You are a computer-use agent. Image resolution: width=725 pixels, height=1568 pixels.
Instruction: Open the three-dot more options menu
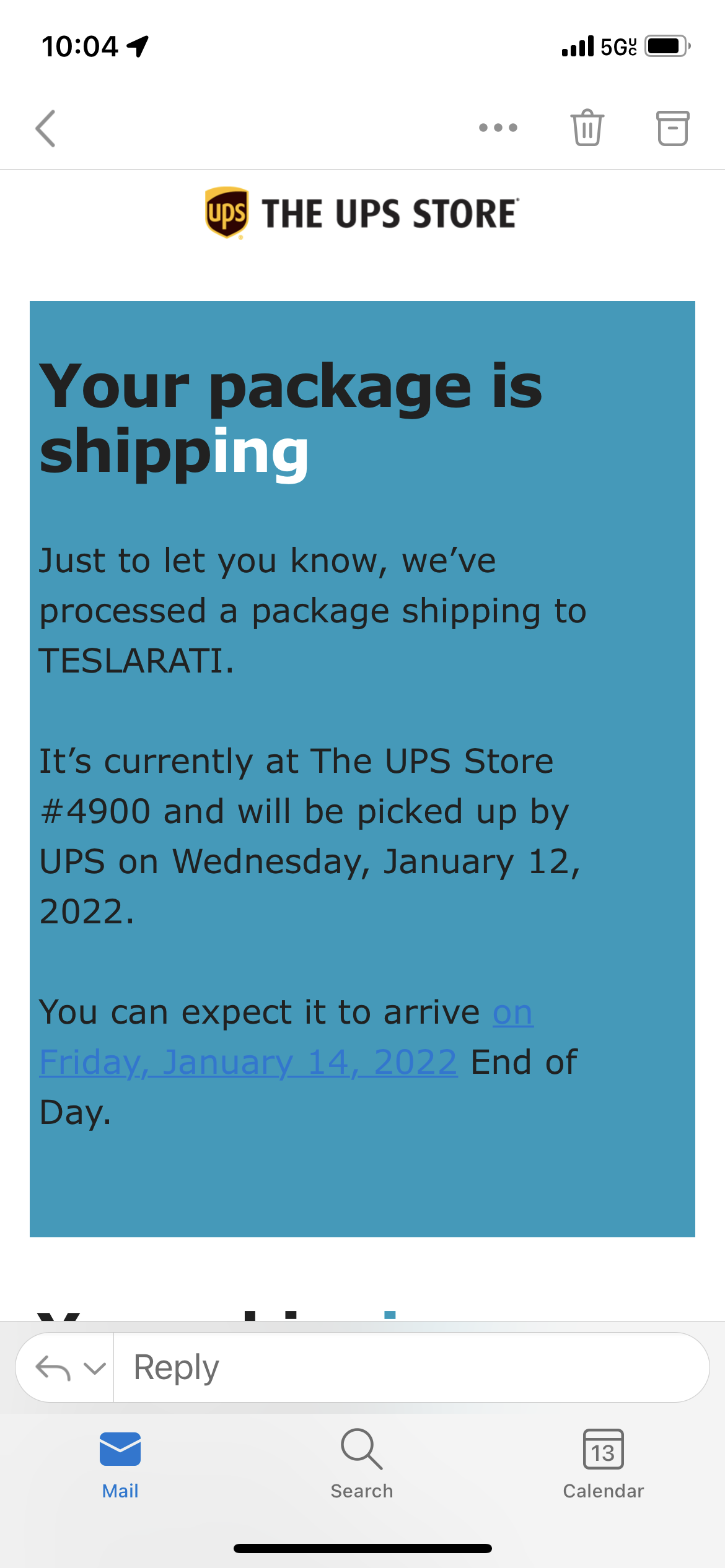coord(498,128)
